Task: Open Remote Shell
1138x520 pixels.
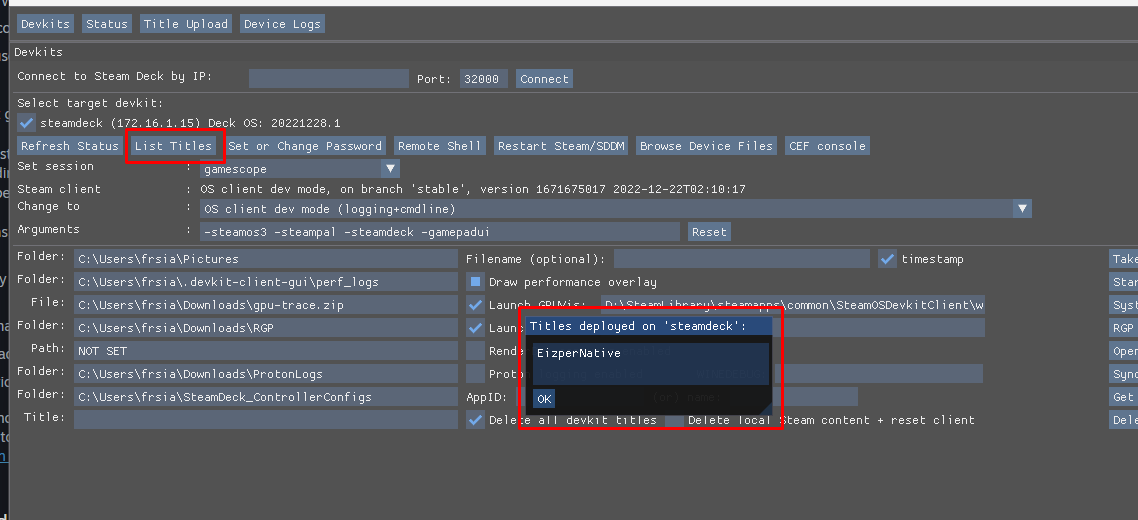Action: tap(439, 146)
